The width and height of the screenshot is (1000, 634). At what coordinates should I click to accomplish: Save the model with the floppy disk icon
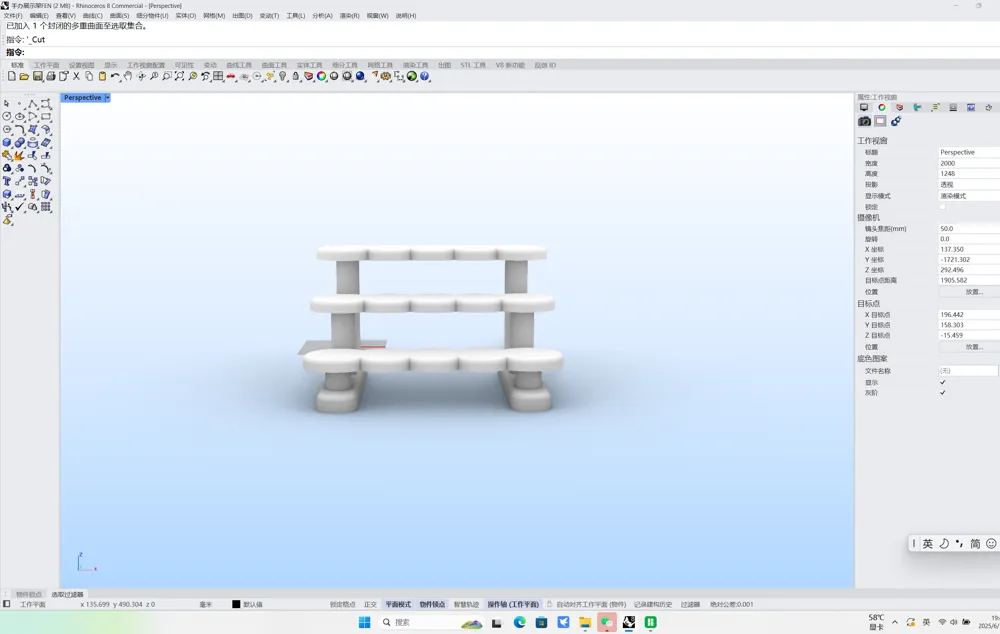pyautogui.click(x=37, y=76)
